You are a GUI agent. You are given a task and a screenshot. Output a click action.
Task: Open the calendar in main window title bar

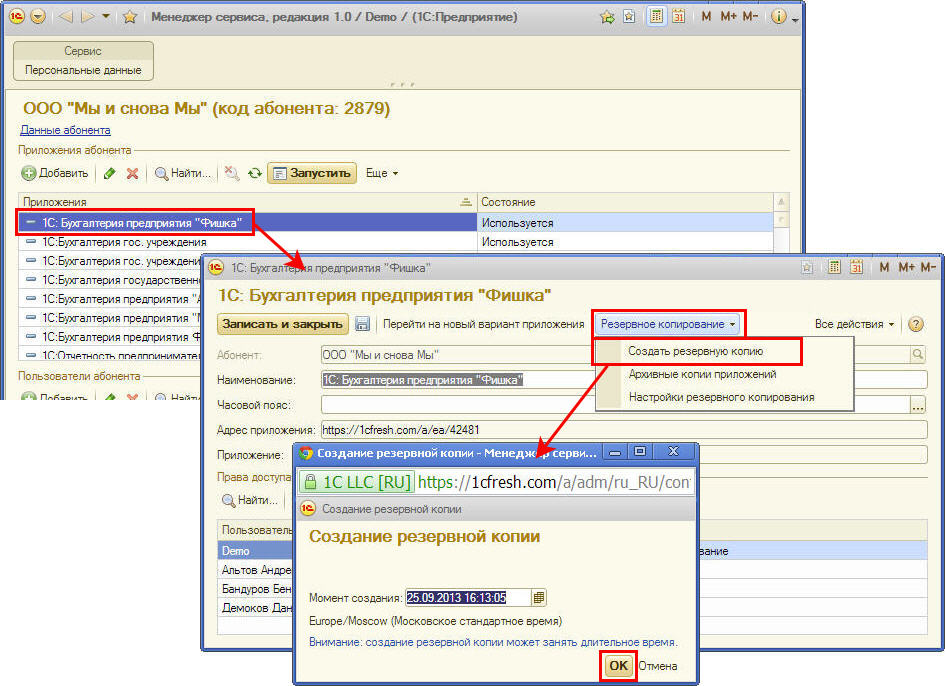coord(679,16)
